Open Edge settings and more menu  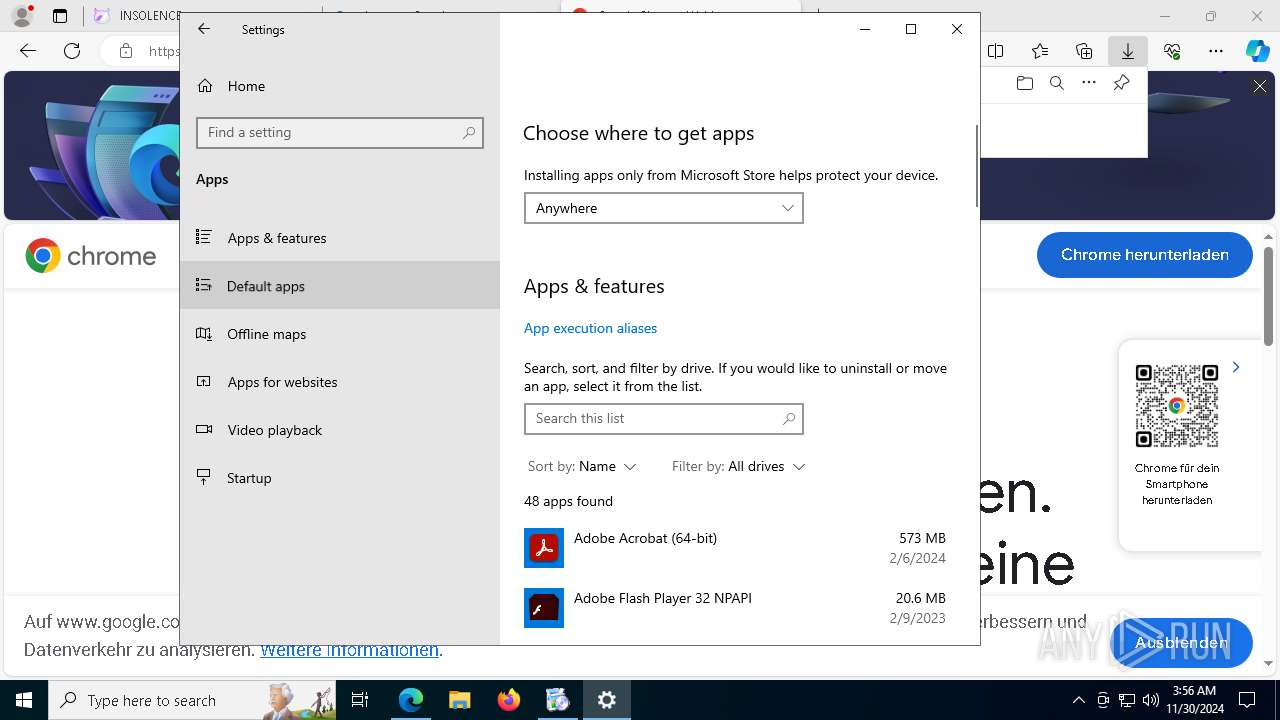[1216, 51]
